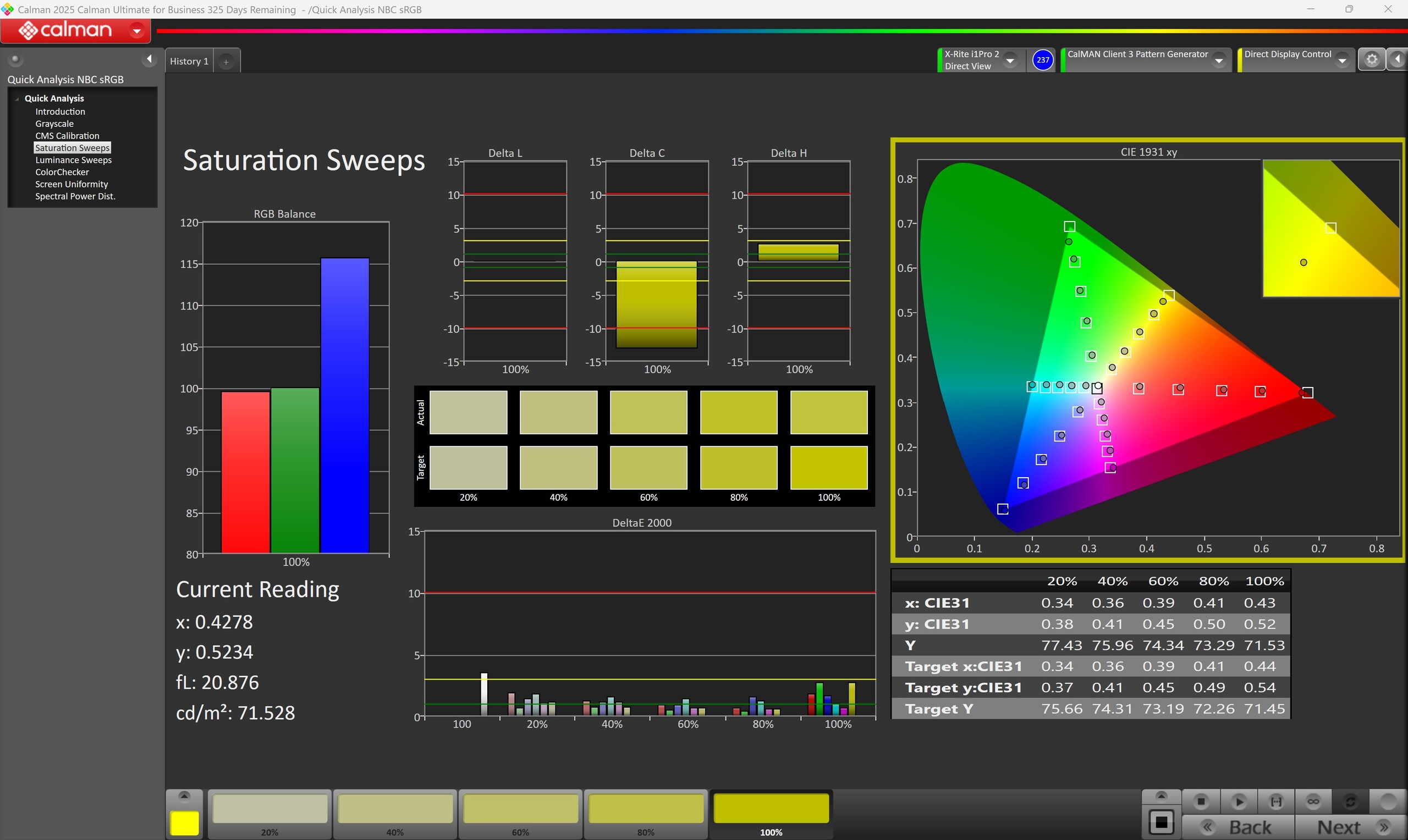Expand CalMAN Client 3 Pattern Generator dropdown
This screenshot has height=840, width=1408.
pos(1219,60)
